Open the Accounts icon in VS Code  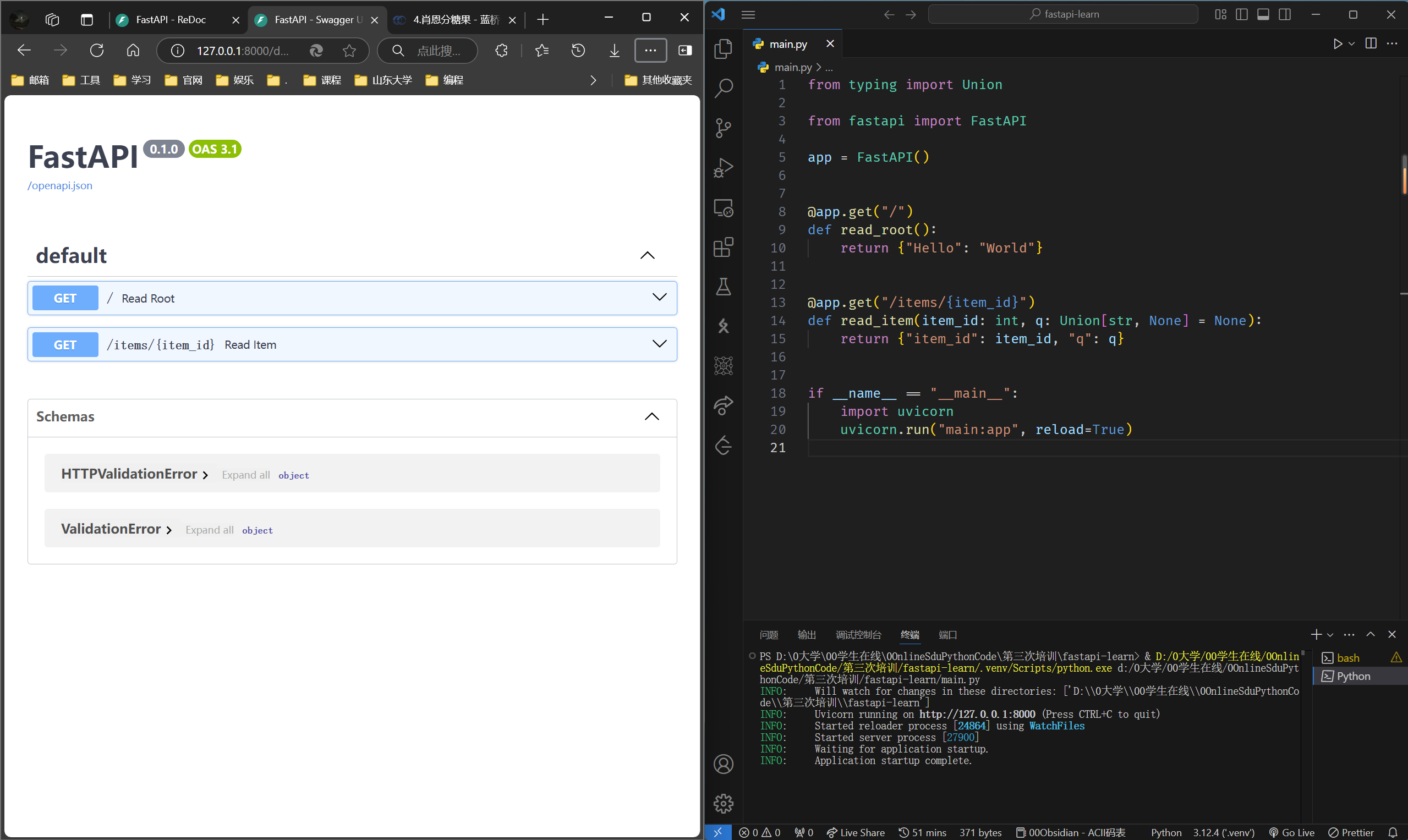pyautogui.click(x=723, y=764)
